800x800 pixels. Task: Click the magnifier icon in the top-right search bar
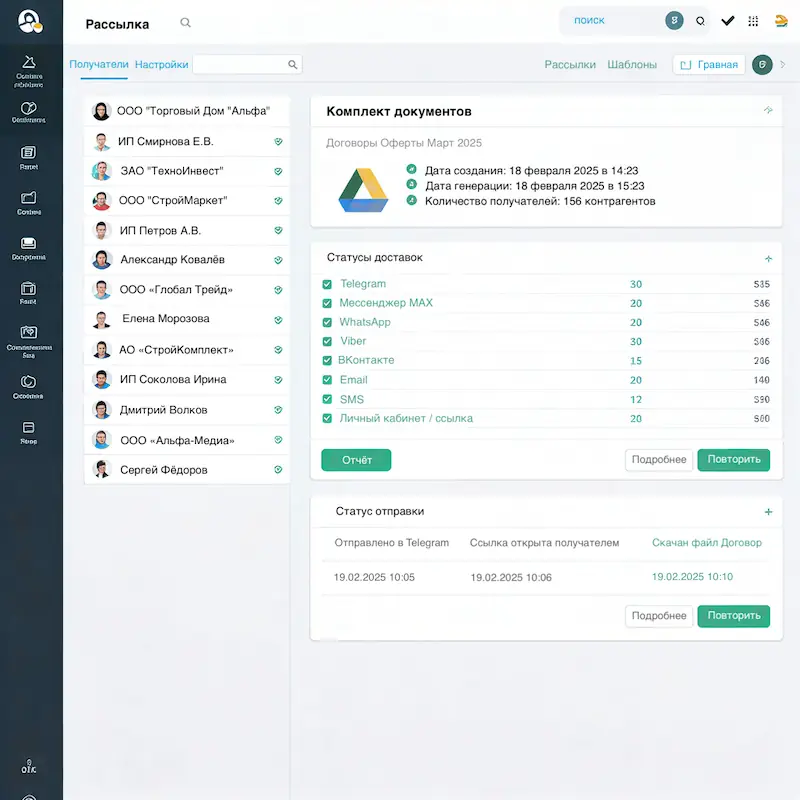coord(701,21)
